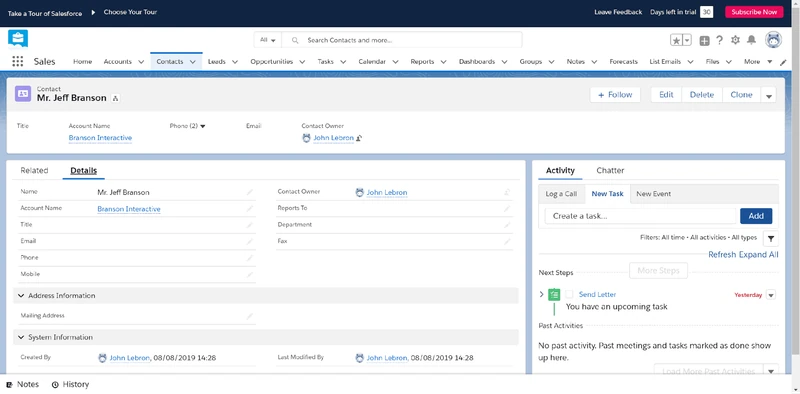The width and height of the screenshot is (800, 394).
Task: Click the pencil icon to edit navigation
Action: coord(784,62)
